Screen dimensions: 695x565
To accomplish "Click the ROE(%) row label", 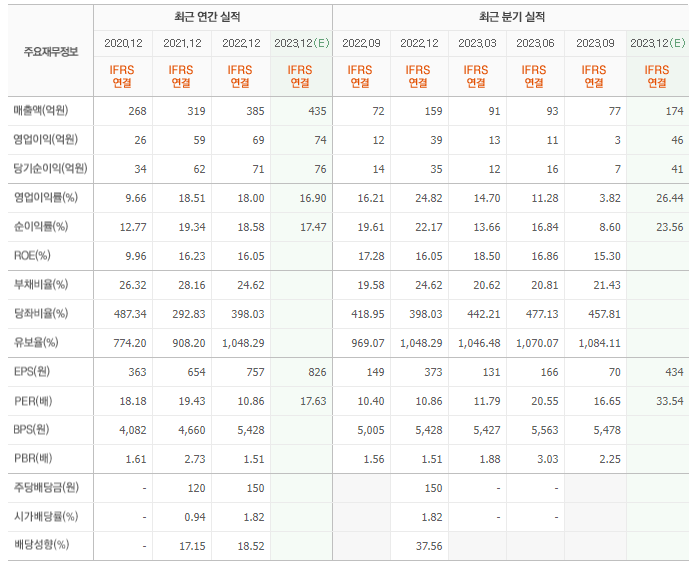I will click(x=32, y=256).
